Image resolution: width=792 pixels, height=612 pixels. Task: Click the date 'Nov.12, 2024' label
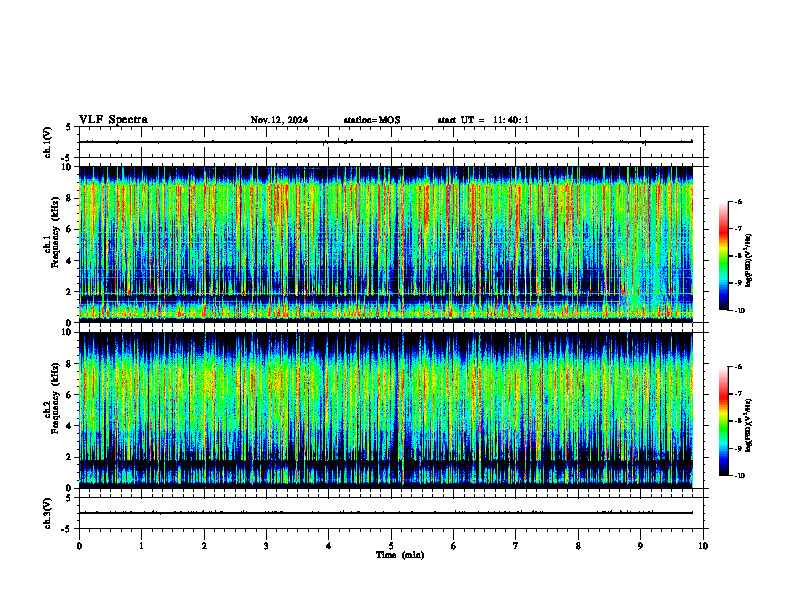point(279,120)
